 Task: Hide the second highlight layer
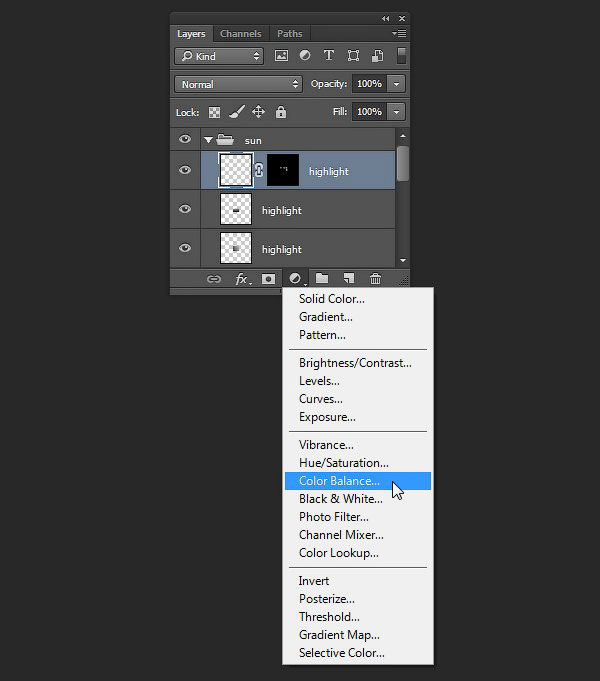185,209
